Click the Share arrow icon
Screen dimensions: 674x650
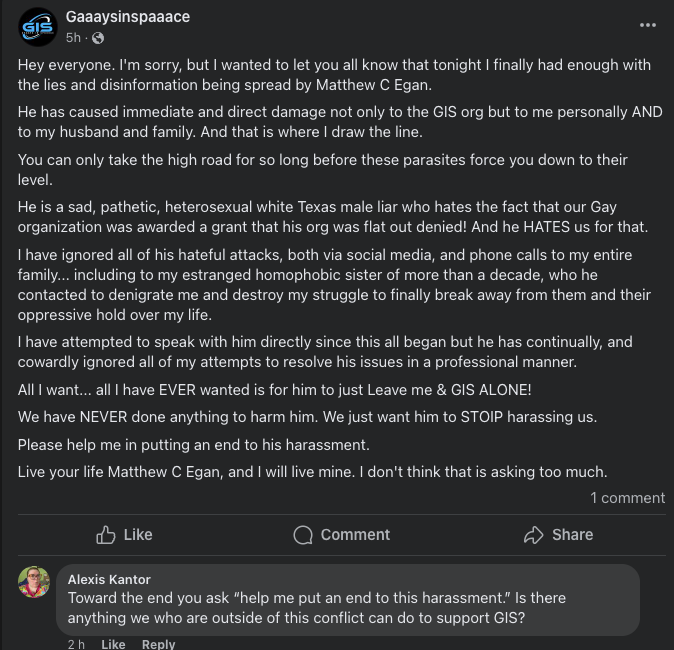[534, 535]
